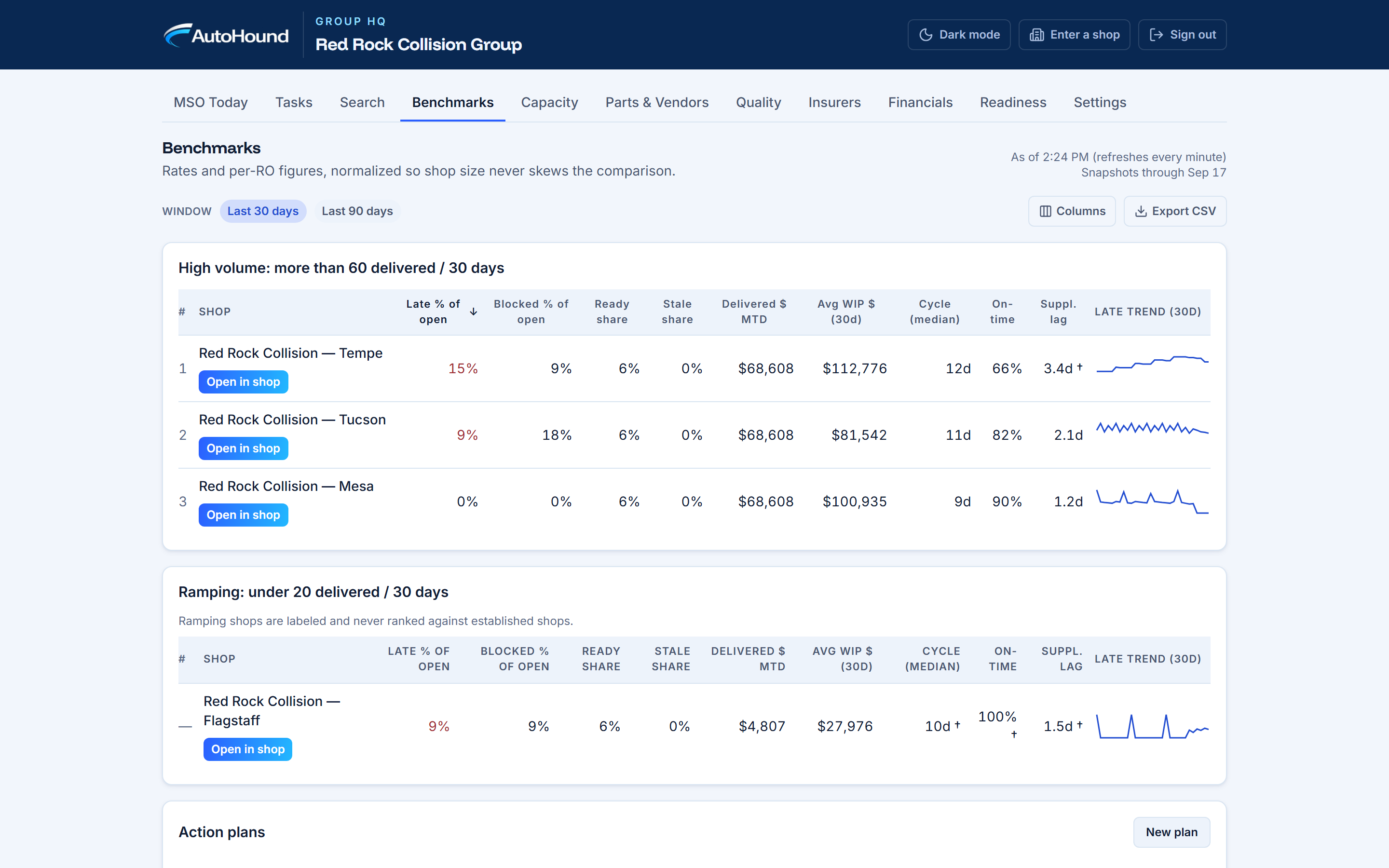Sort by Blocked % of open column
The height and width of the screenshot is (868, 1389).
pyautogui.click(x=531, y=312)
